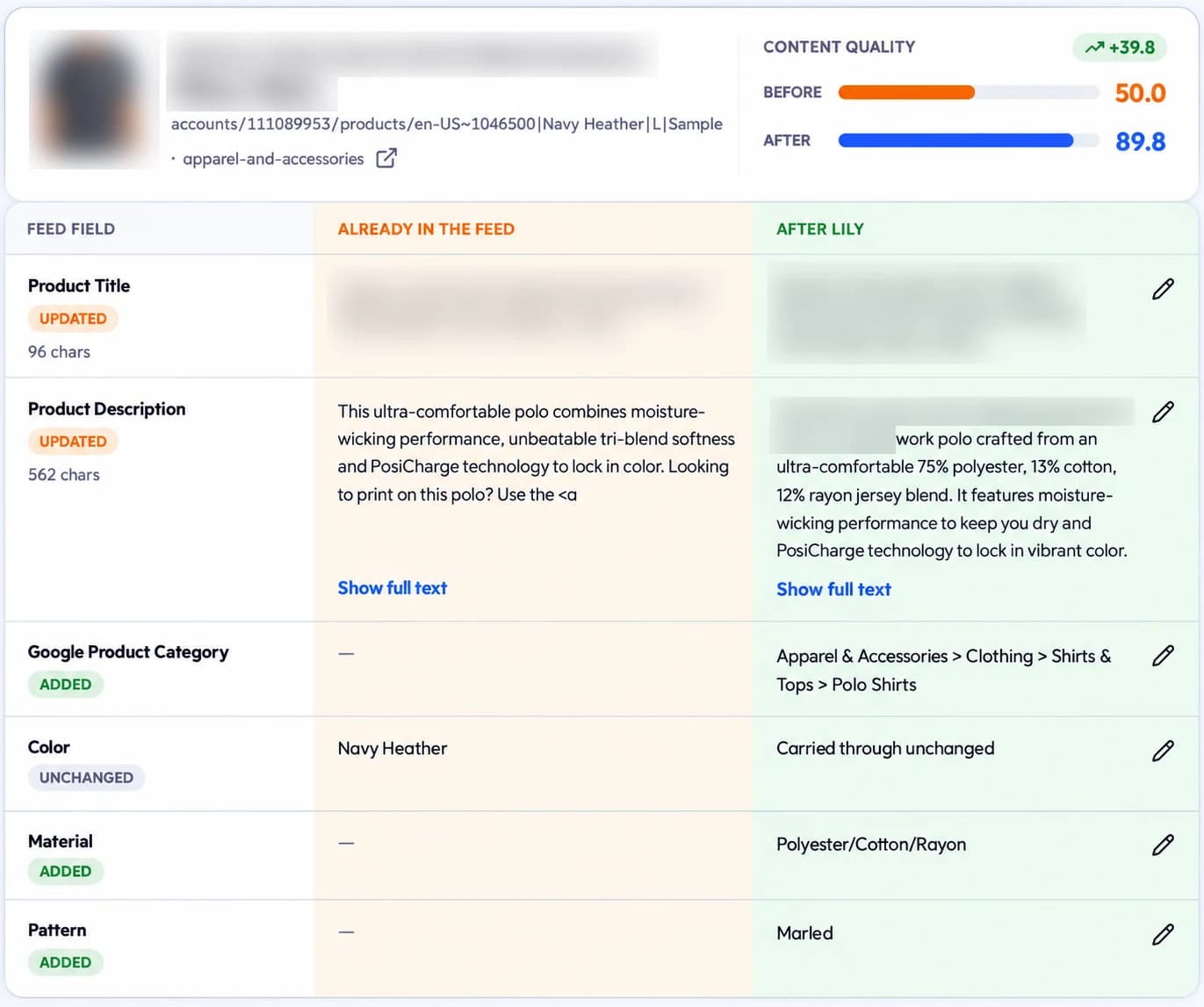Click the Marled pattern value
Viewport: 1204px width, 1007px height.
(x=804, y=933)
